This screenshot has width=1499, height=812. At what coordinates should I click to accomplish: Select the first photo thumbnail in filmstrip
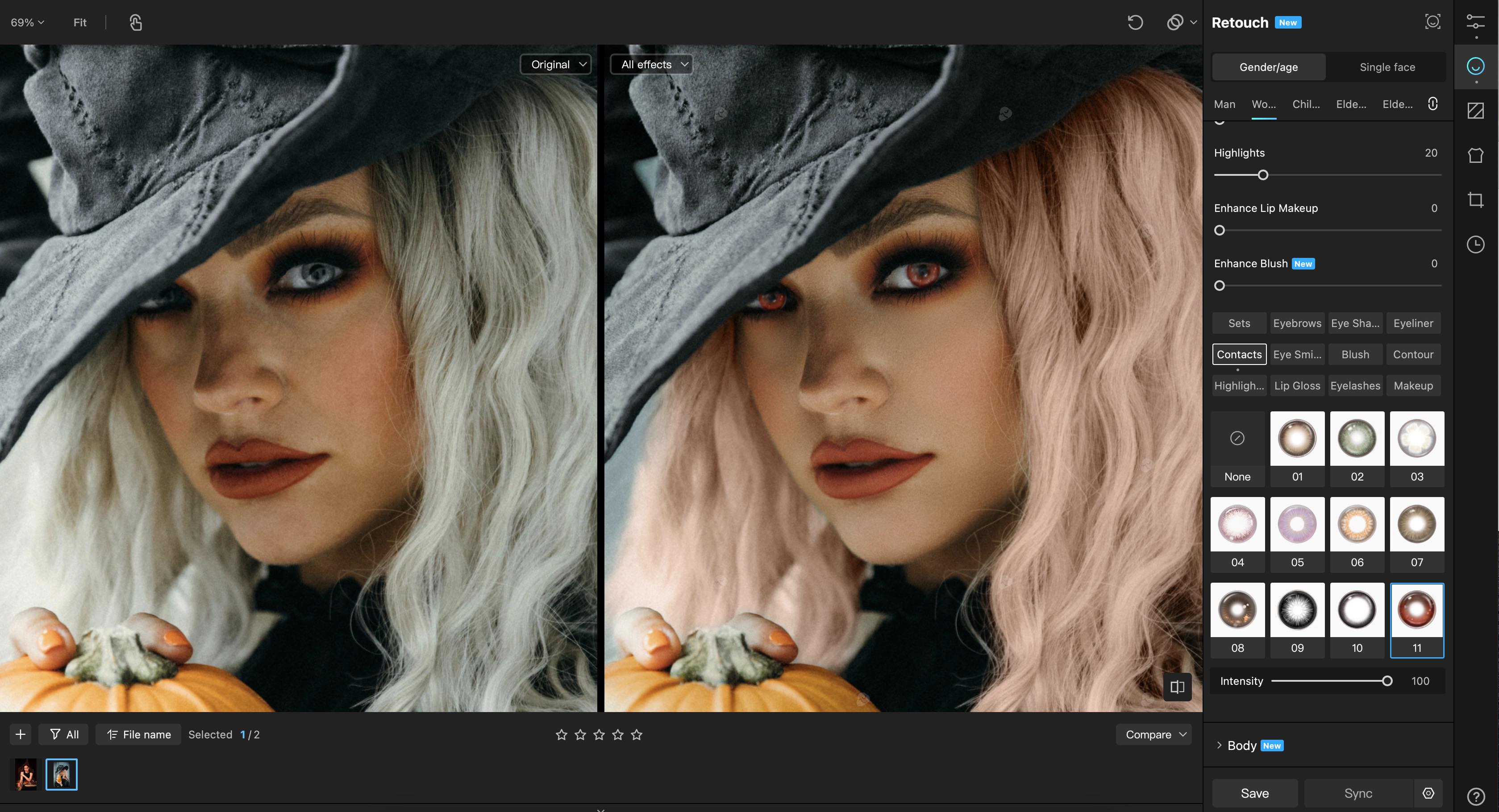click(x=25, y=774)
